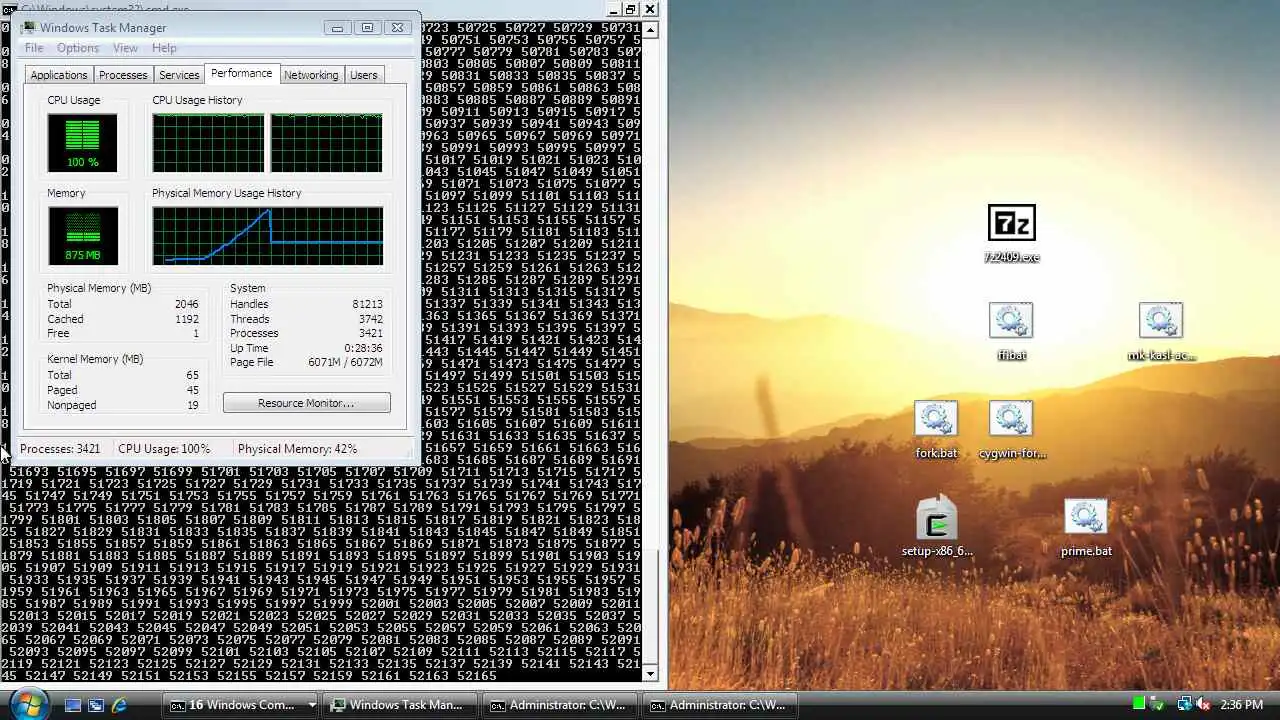The width and height of the screenshot is (1280, 720).
Task: Click the taskbar clock showing 2:36 PM
Action: [1241, 705]
